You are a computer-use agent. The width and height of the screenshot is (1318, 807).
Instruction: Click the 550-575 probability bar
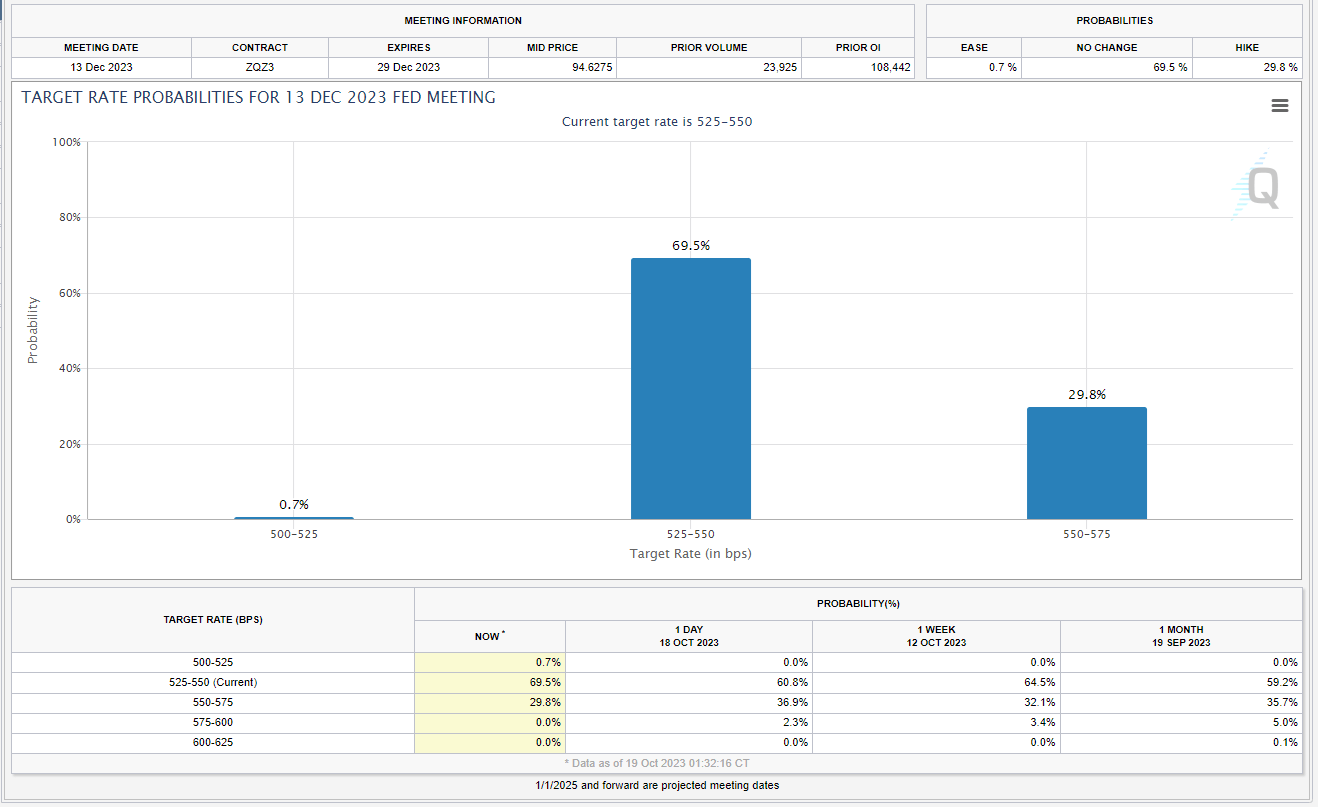coord(1086,463)
